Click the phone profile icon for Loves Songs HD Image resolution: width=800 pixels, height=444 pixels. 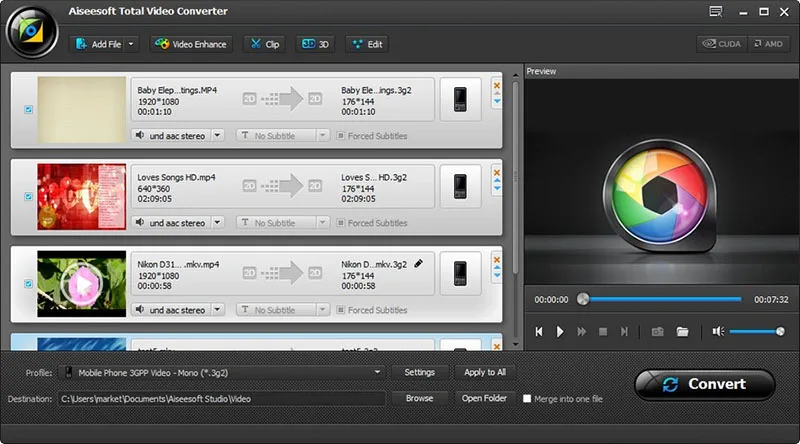coord(460,186)
